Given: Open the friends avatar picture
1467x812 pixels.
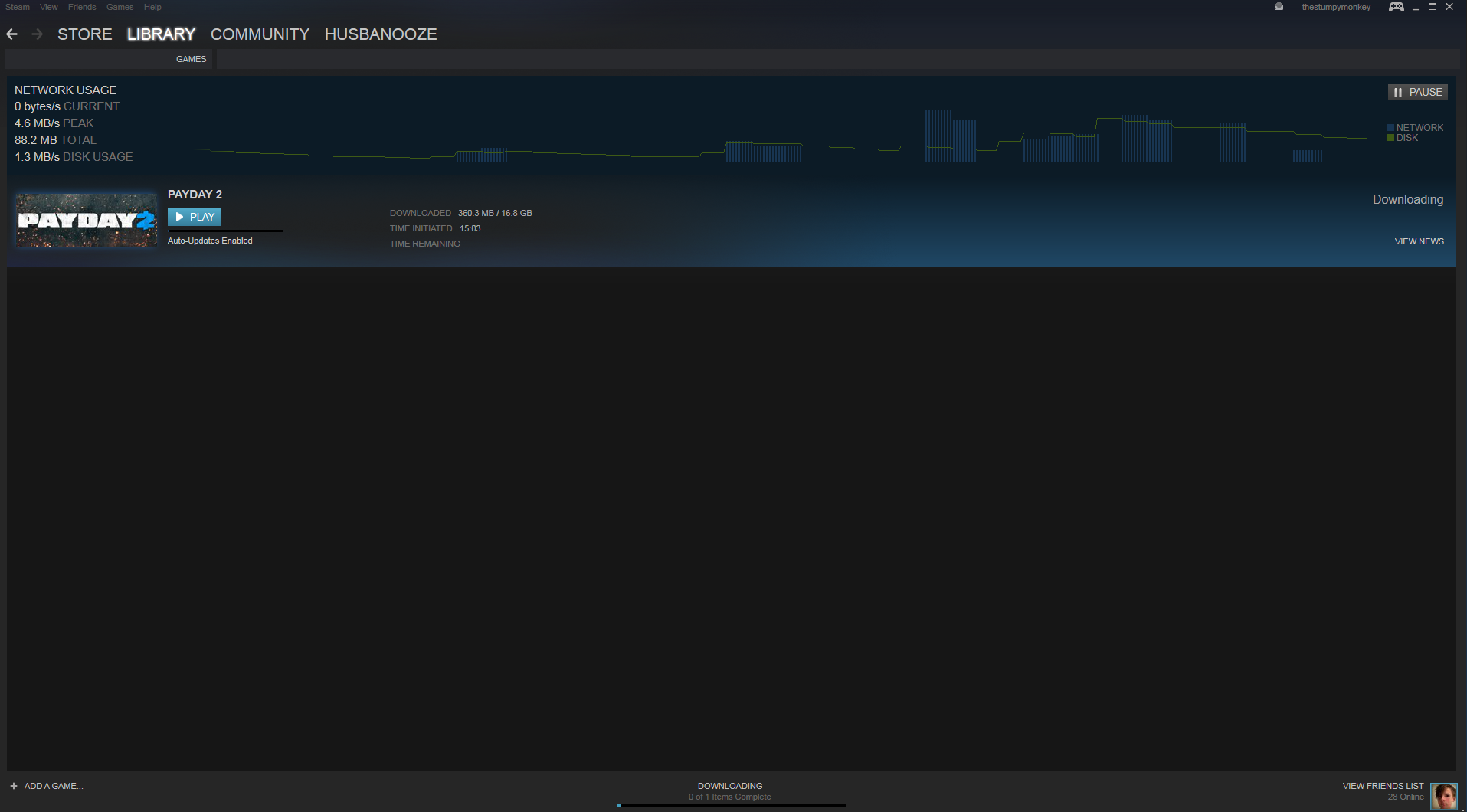Looking at the screenshot, I should coord(1444,796).
